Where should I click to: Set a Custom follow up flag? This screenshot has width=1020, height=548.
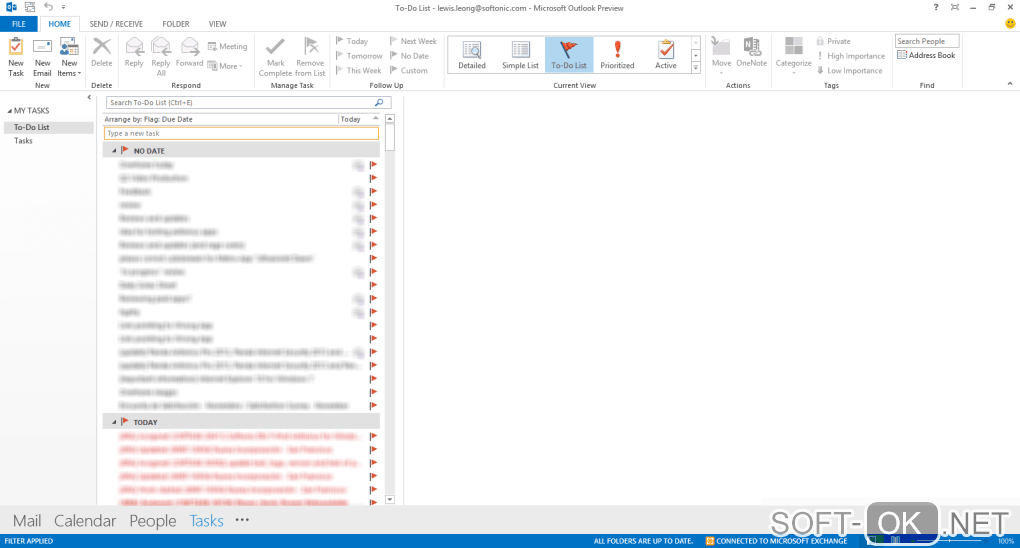point(409,70)
